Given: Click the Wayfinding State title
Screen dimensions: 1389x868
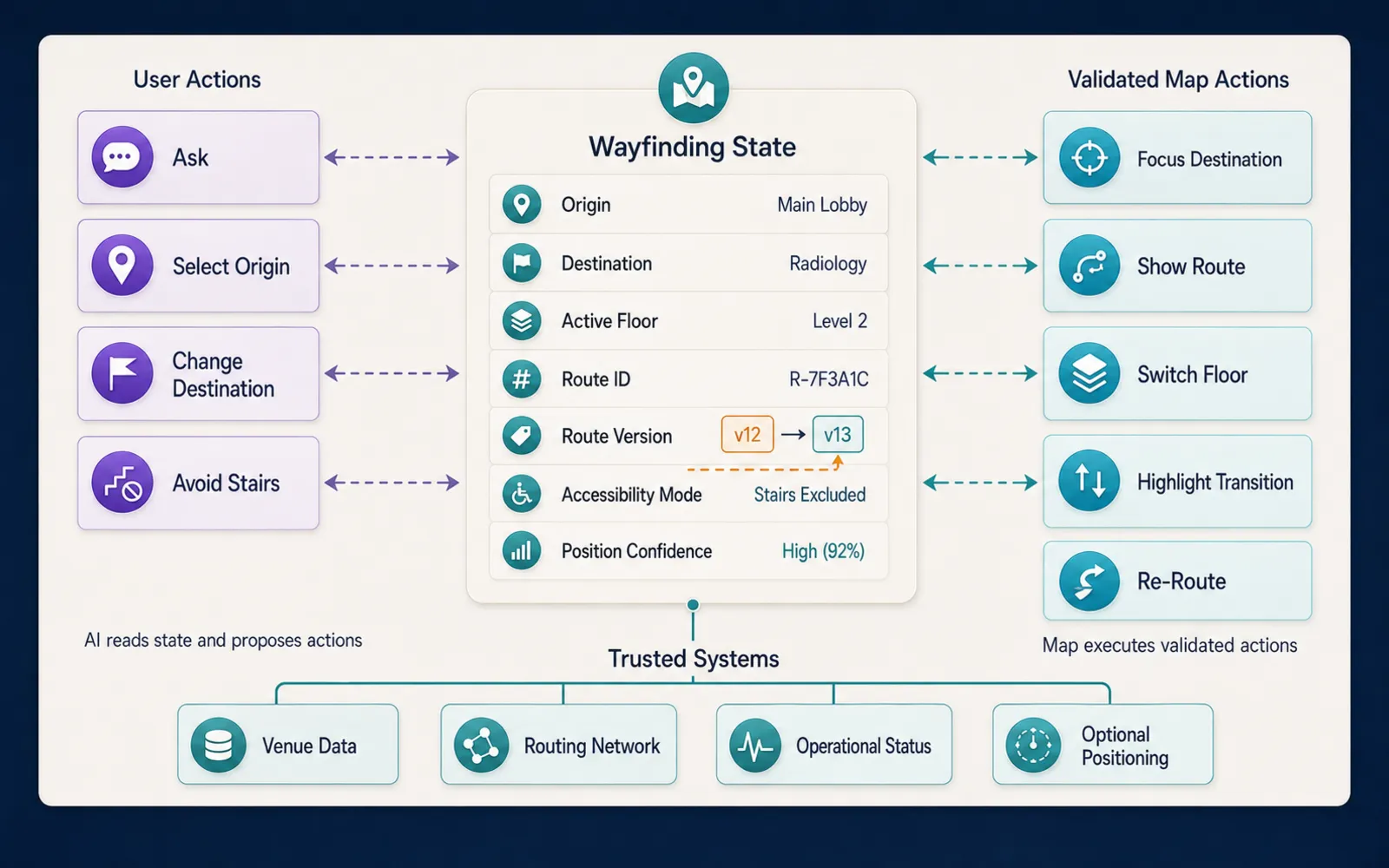Looking at the screenshot, I should 692,147.
